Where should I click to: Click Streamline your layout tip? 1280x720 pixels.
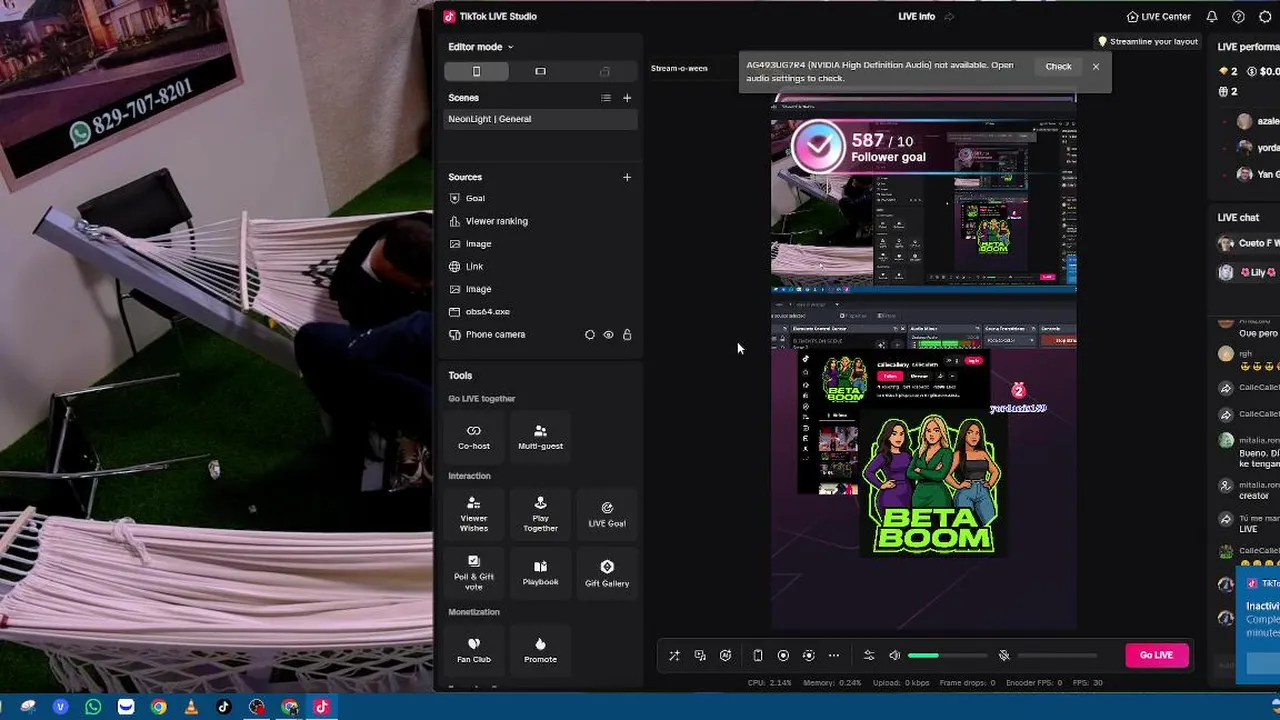pyautogui.click(x=1147, y=42)
